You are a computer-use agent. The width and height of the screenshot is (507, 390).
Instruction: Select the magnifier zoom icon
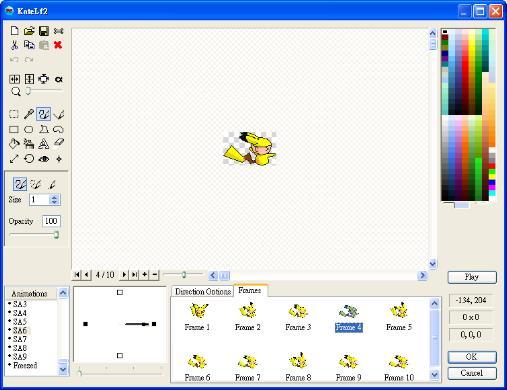tap(15, 91)
